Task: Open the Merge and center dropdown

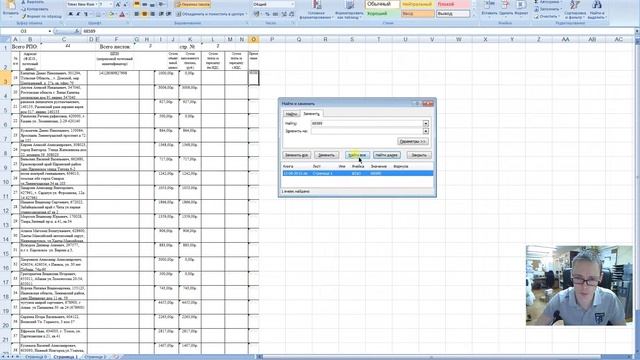Action: pos(246,14)
